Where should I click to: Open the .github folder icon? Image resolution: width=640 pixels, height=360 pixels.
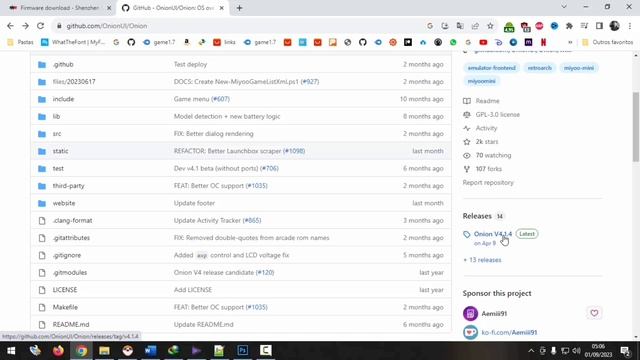[x=42, y=64]
